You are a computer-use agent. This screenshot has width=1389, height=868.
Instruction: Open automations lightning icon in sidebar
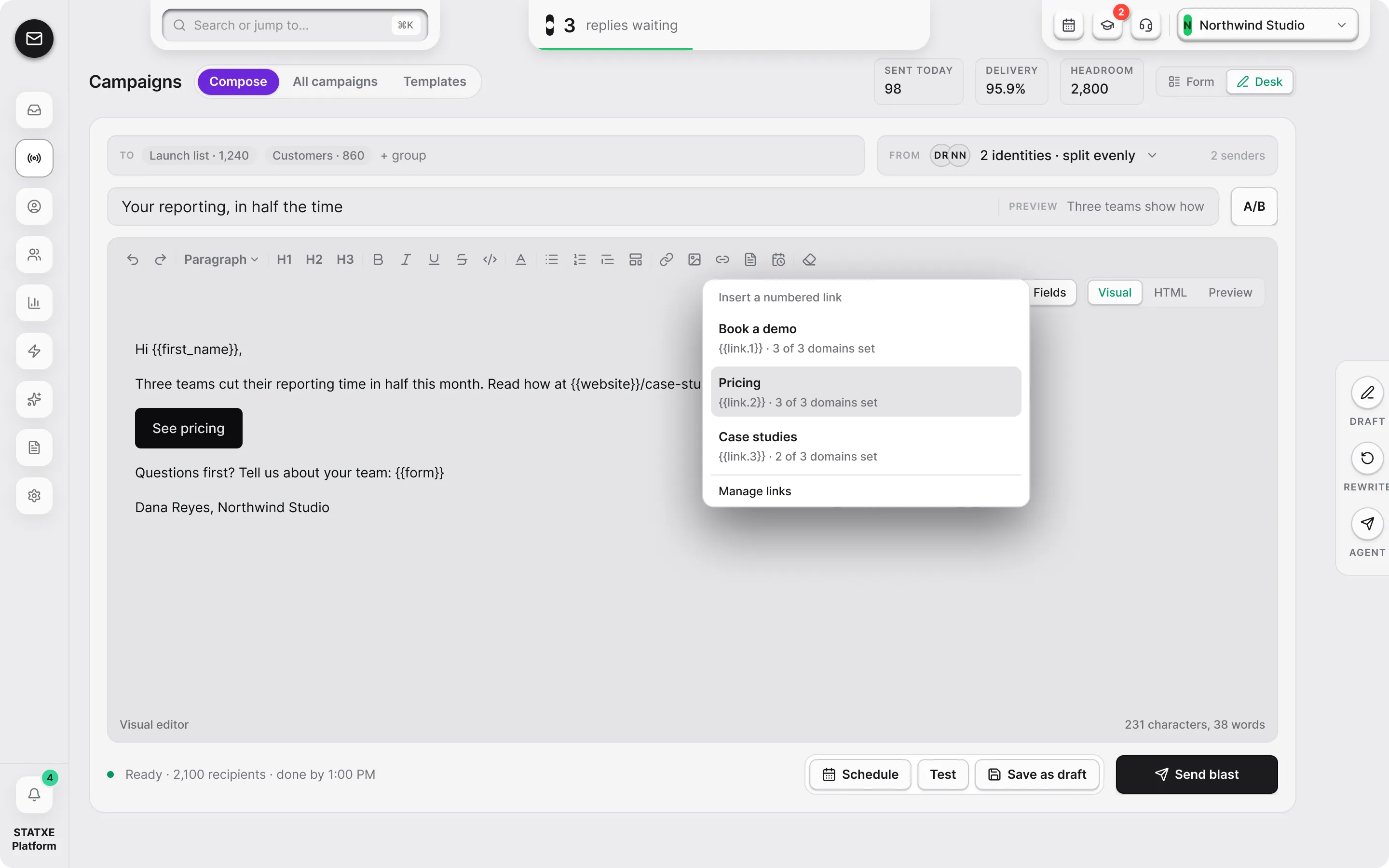click(34, 351)
